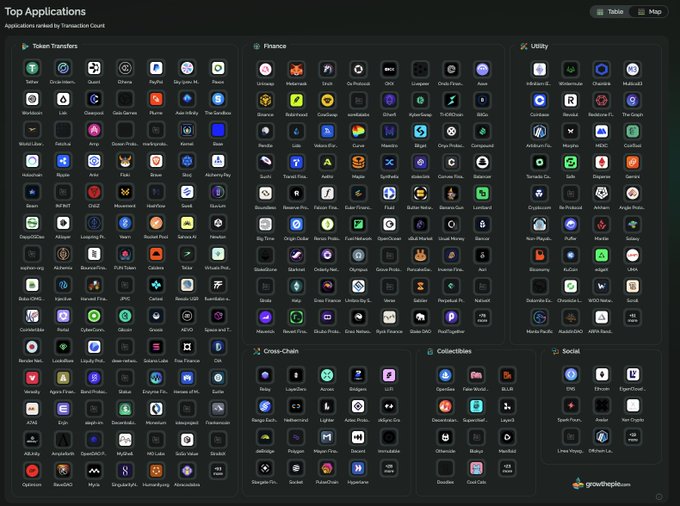The width and height of the screenshot is (680, 506).
Task: Open the Curve app tile
Action: point(358,131)
